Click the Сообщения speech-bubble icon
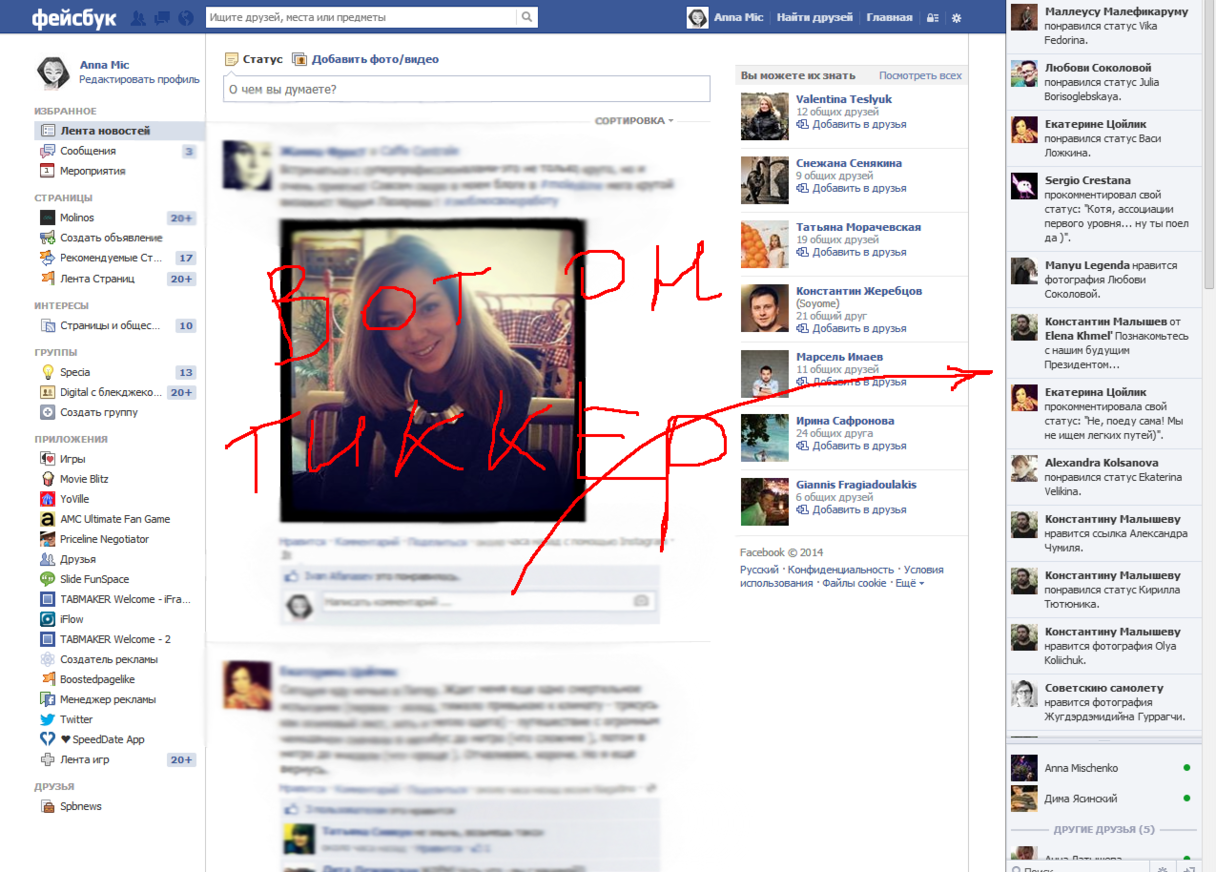The width and height of the screenshot is (1216, 872). [47, 151]
